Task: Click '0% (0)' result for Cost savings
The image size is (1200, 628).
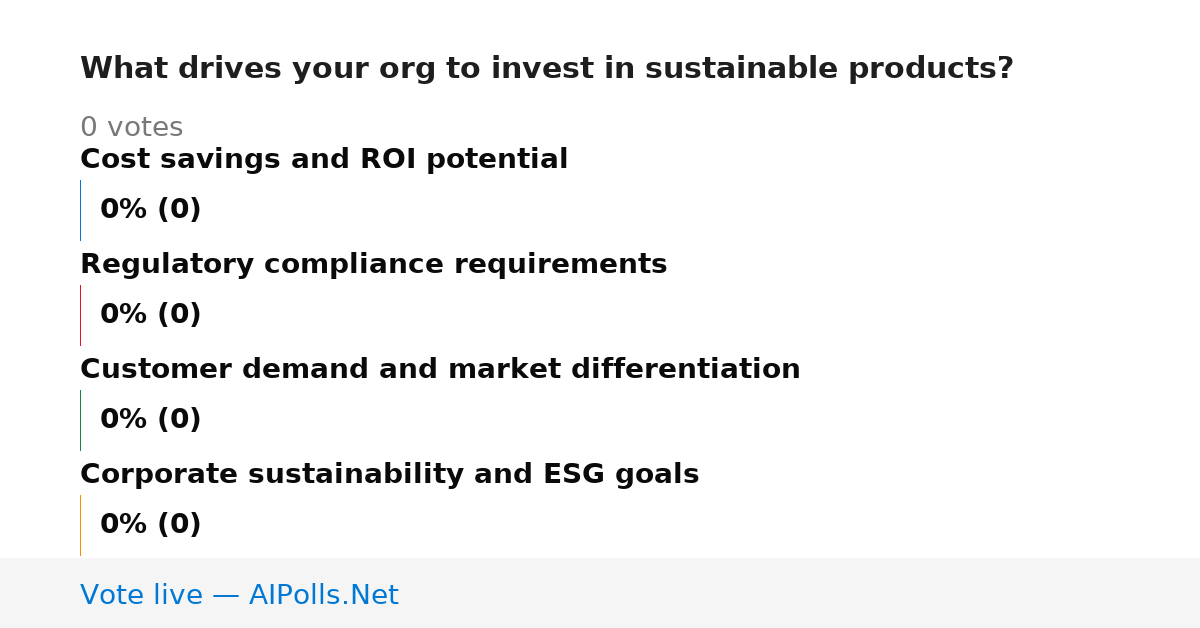Action: coord(150,210)
